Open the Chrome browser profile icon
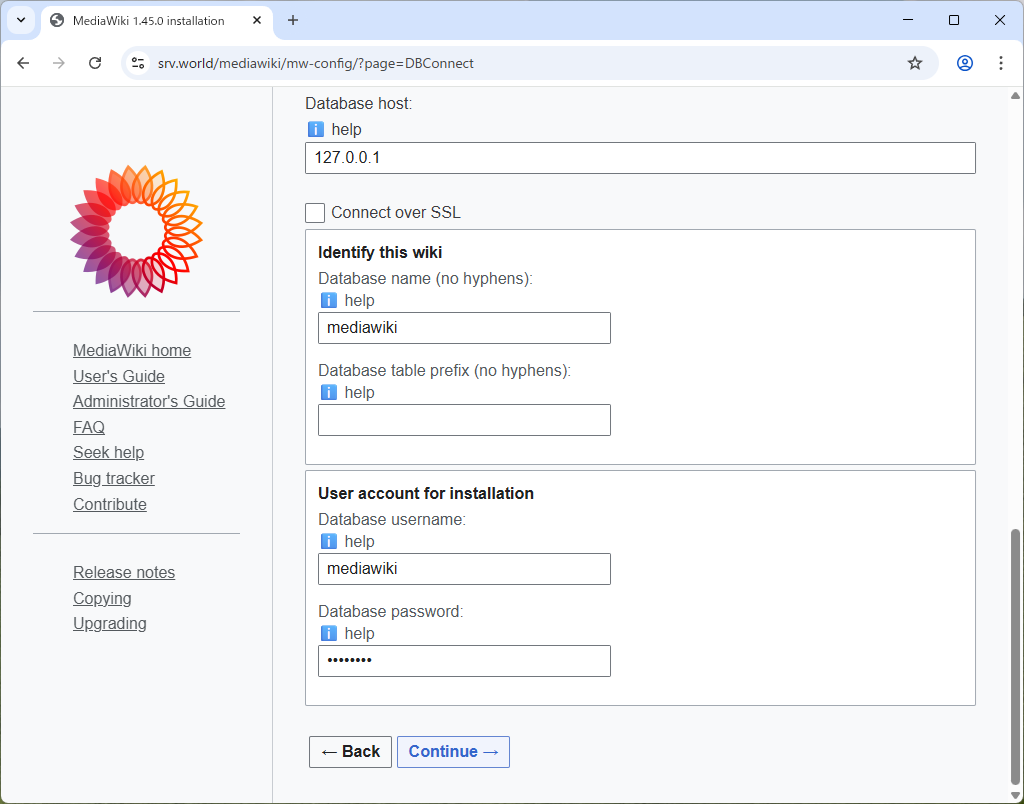 coord(964,62)
